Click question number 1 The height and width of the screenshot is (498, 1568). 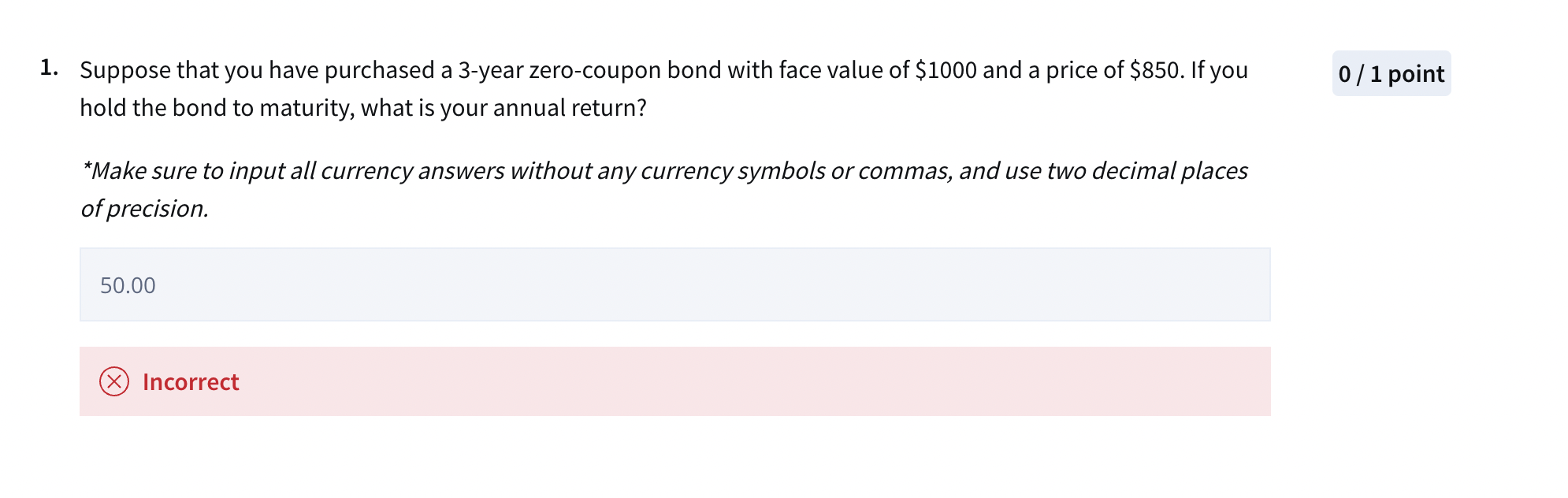(x=50, y=68)
